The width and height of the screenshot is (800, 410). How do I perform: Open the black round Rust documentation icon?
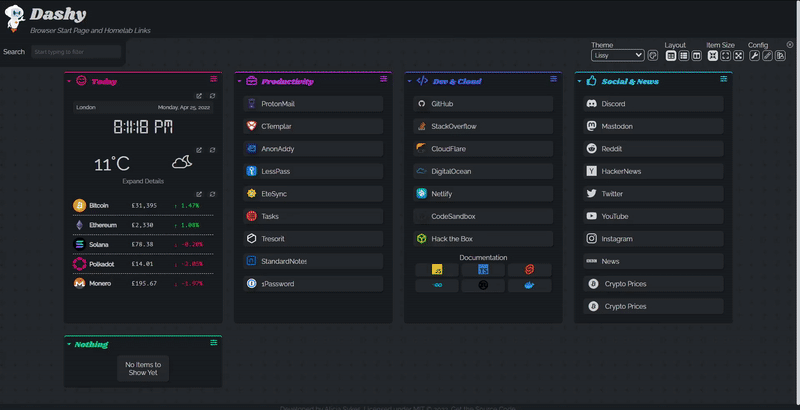click(x=483, y=285)
